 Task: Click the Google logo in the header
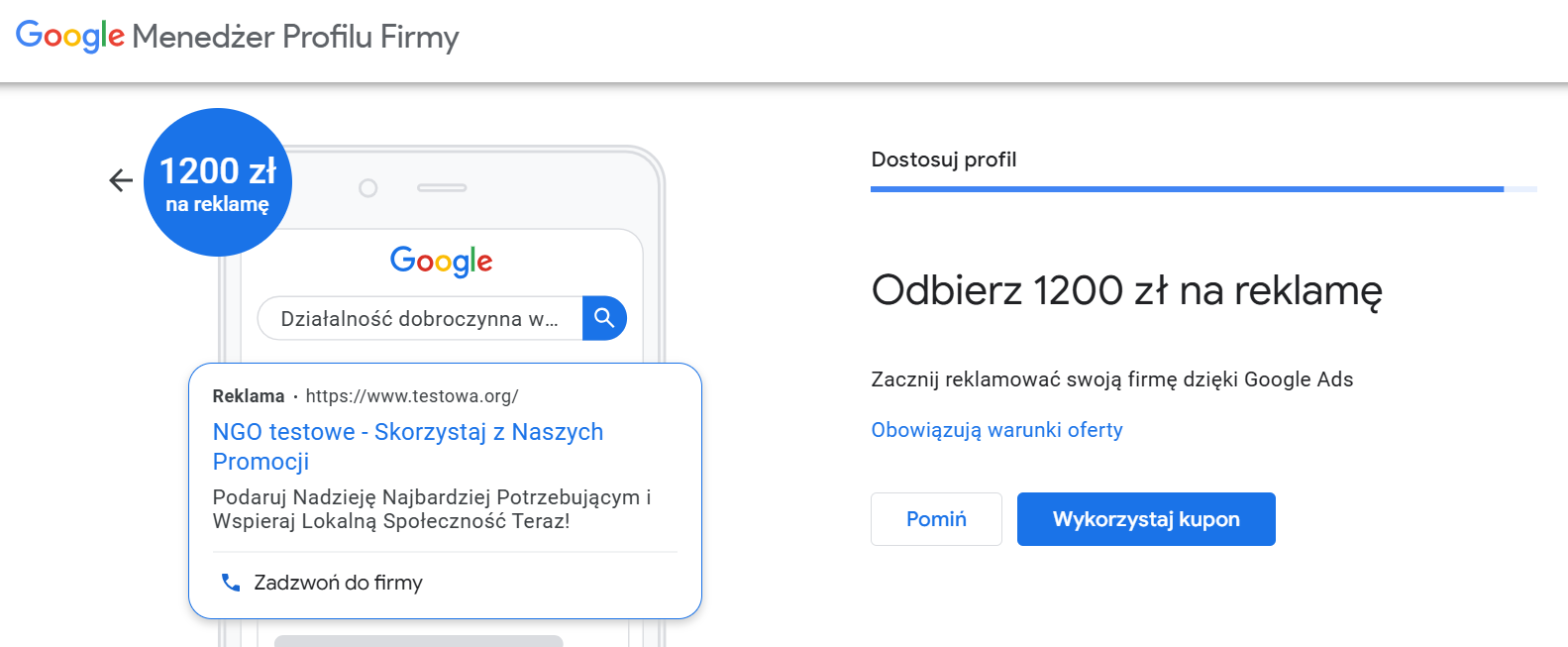pos(70,37)
